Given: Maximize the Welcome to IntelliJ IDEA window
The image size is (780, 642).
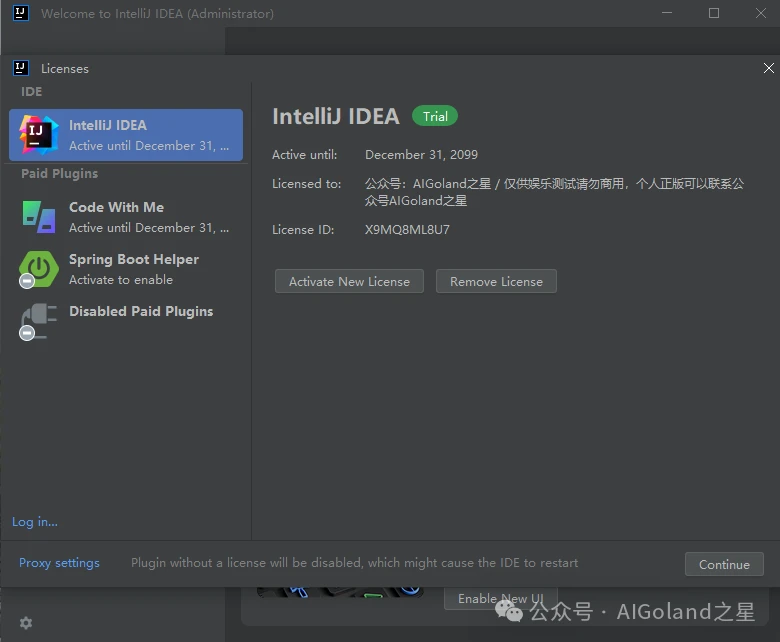Looking at the screenshot, I should [x=714, y=13].
